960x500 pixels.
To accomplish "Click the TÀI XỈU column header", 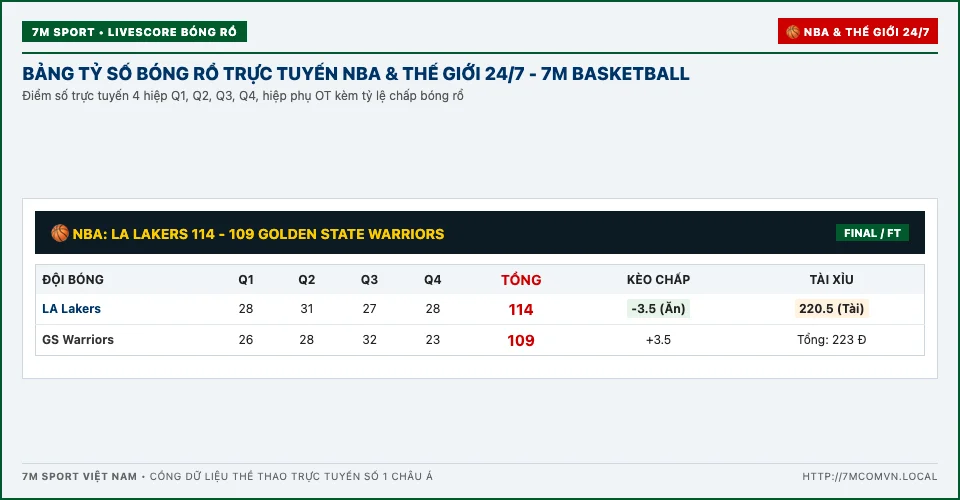I will 831,280.
